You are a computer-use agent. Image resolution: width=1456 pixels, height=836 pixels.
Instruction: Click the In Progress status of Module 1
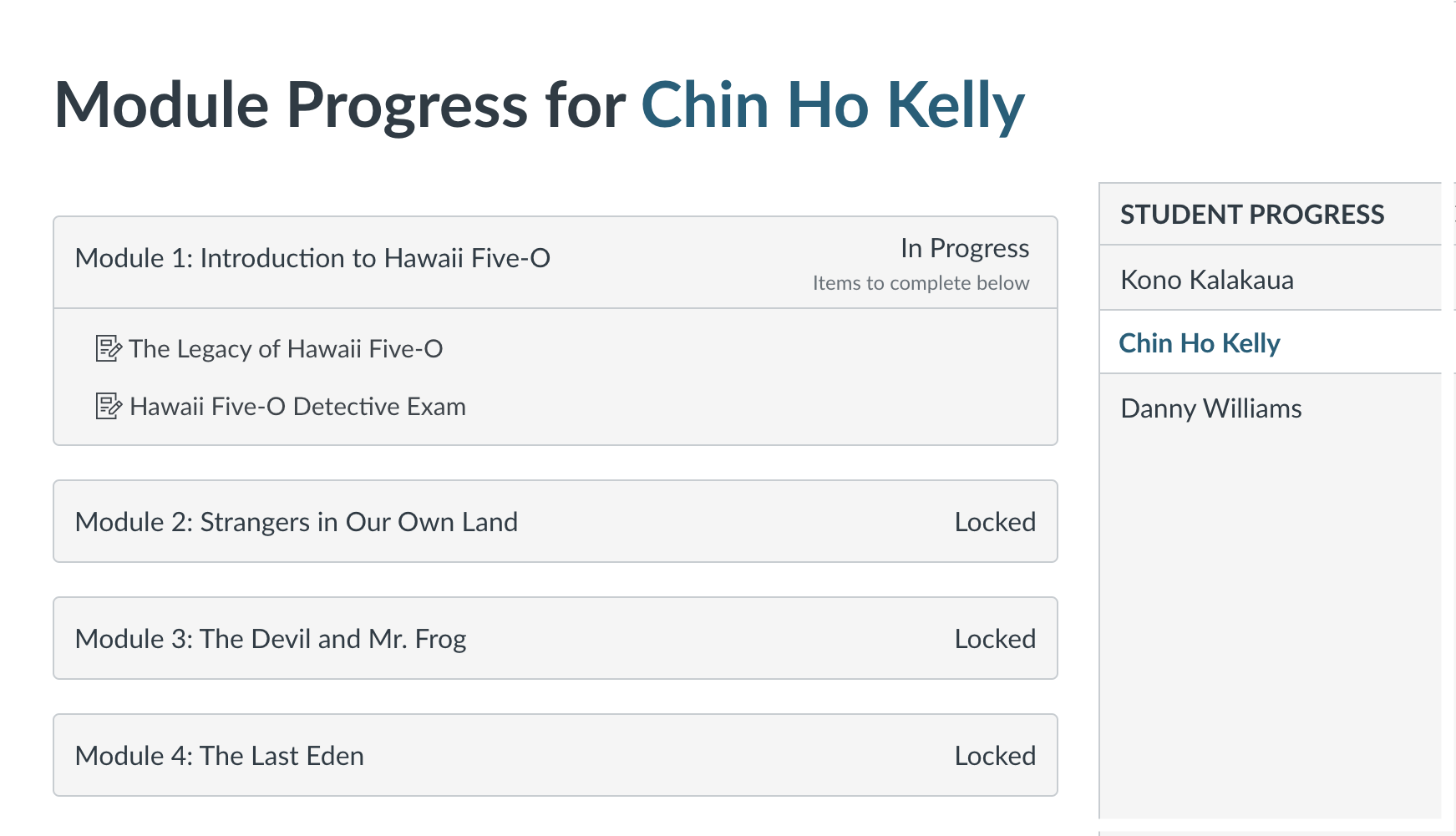coord(965,248)
